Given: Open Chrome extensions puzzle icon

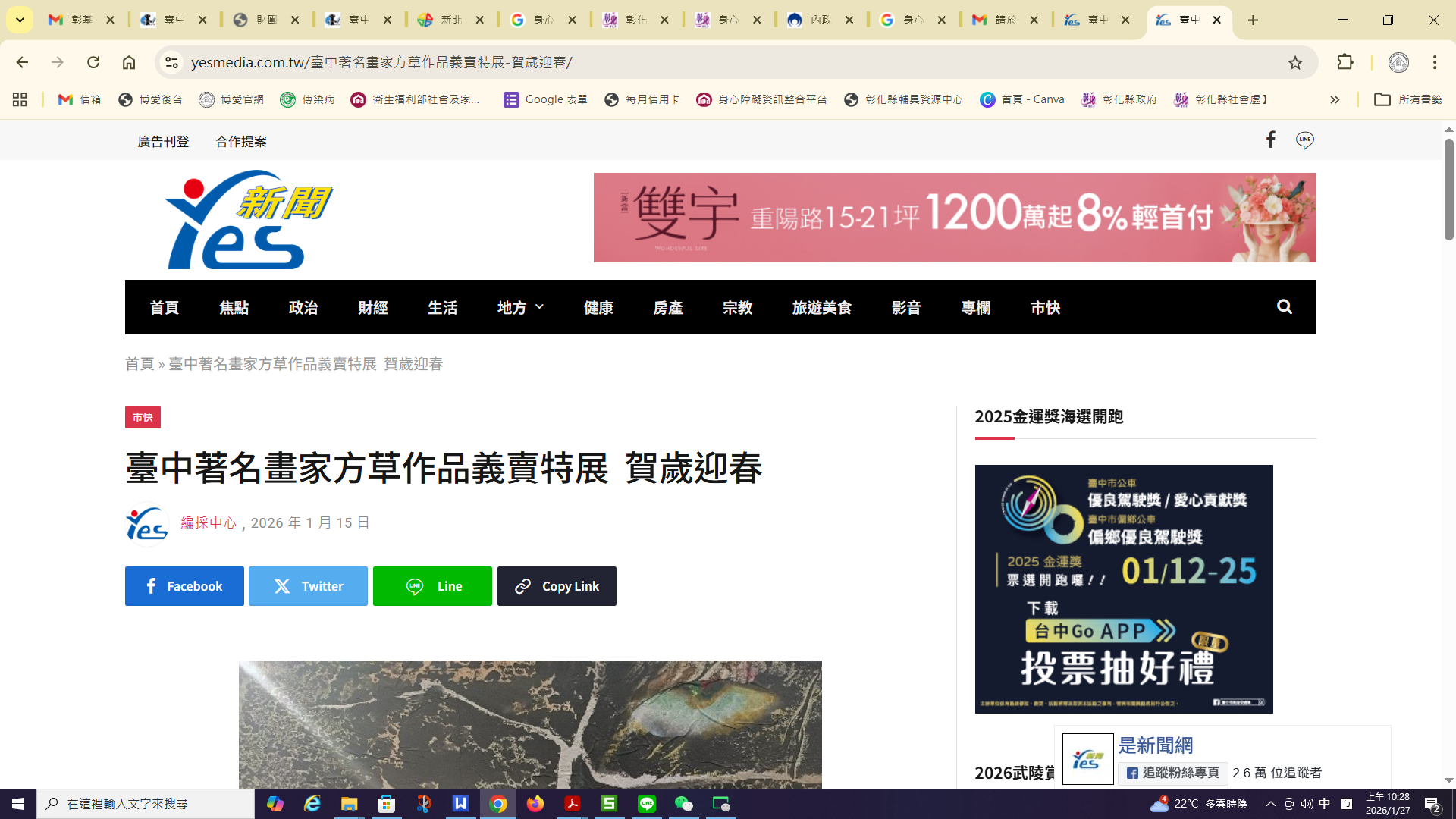Looking at the screenshot, I should pos(1345,63).
